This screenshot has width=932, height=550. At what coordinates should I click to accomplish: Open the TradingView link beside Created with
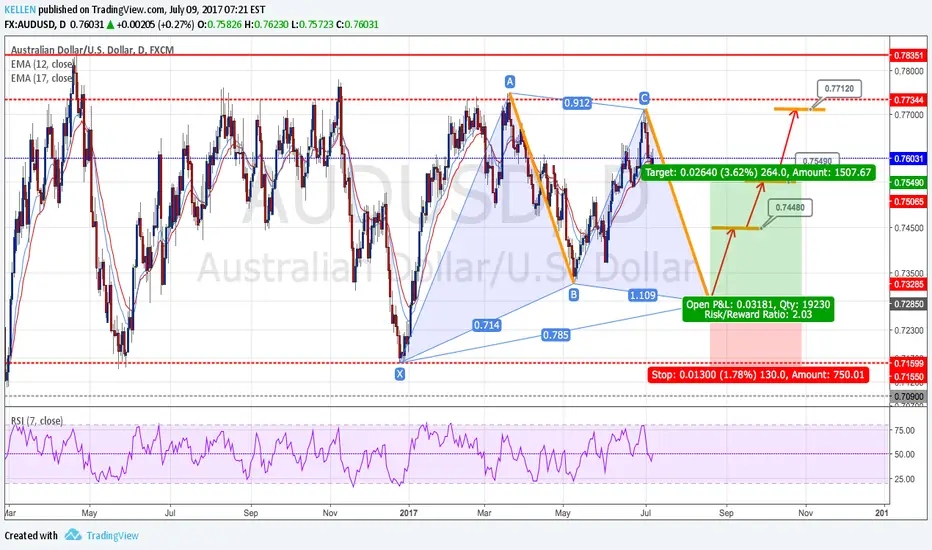(x=112, y=536)
